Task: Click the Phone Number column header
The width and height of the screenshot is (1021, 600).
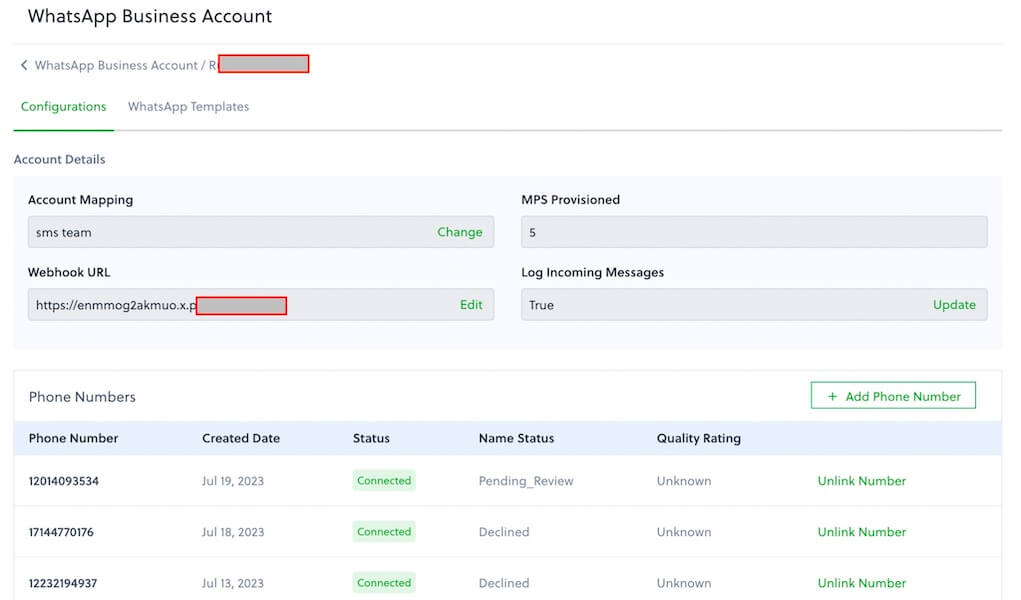Action: pos(73,438)
